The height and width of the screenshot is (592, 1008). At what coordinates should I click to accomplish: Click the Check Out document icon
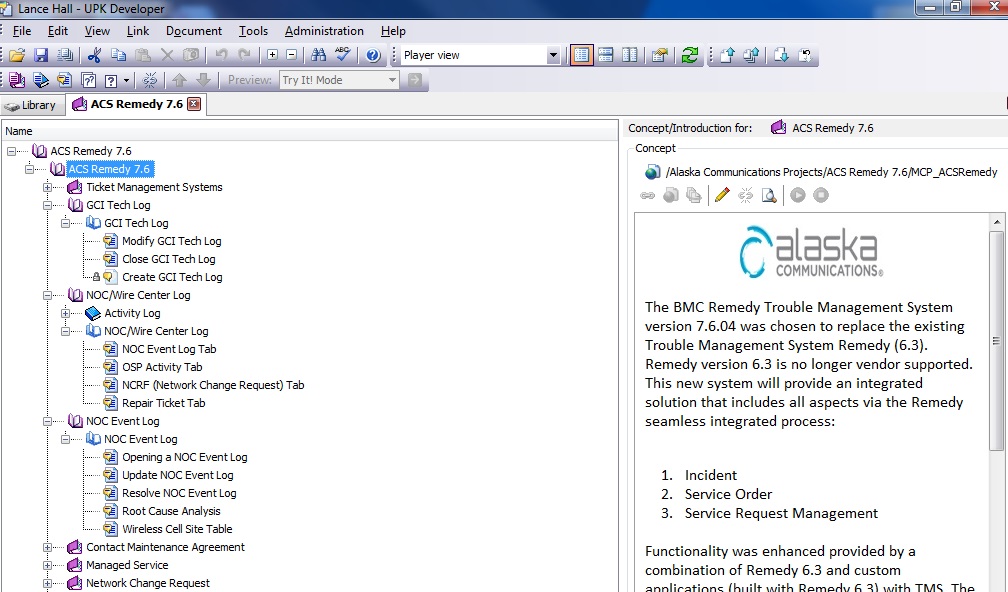coord(781,55)
